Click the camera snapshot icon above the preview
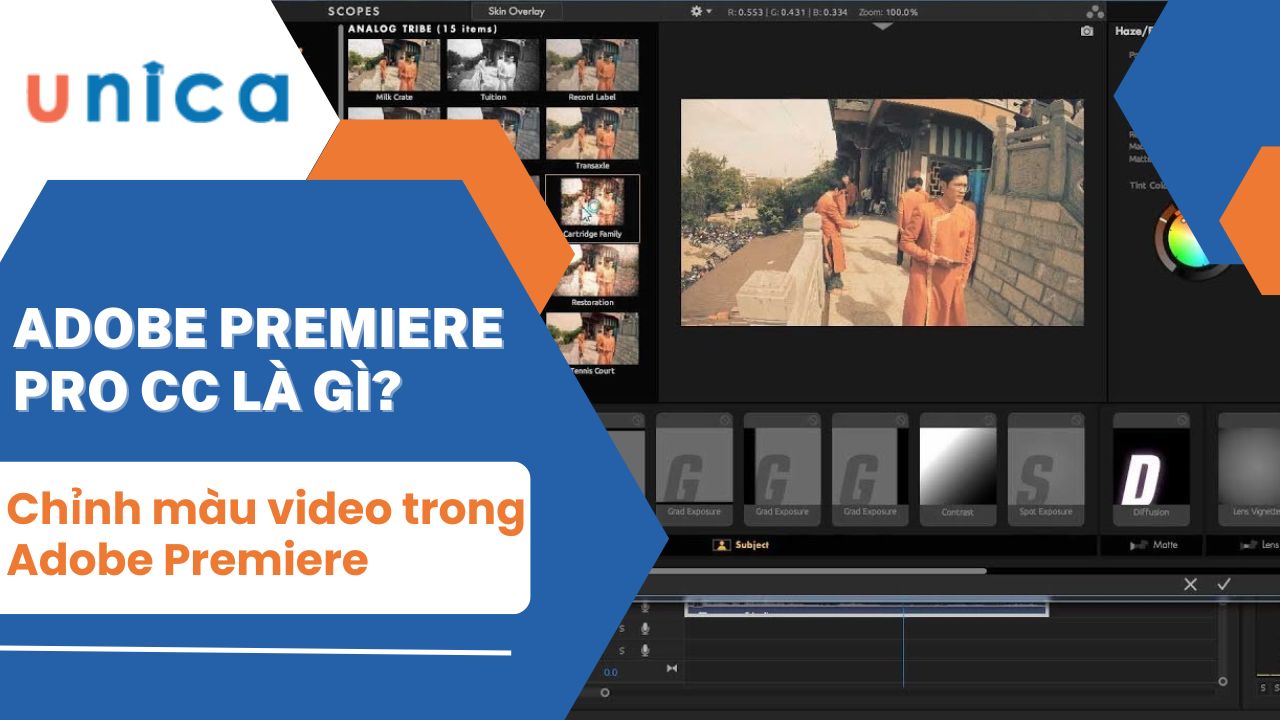Image resolution: width=1280 pixels, height=720 pixels. coord(1087,32)
